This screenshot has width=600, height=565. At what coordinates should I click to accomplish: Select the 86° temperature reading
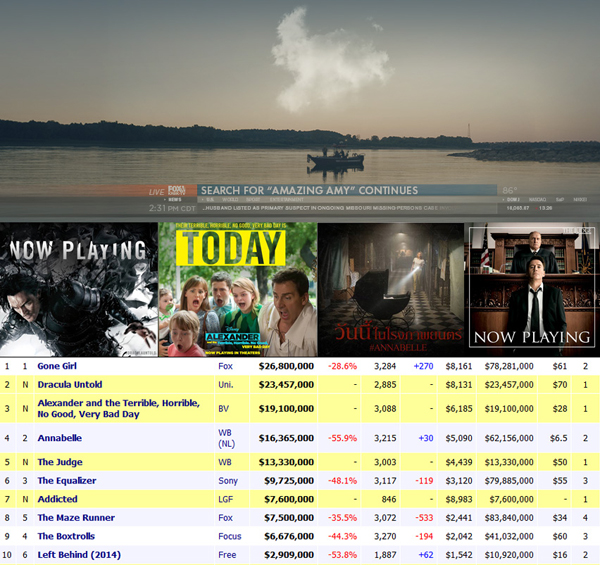[x=510, y=190]
